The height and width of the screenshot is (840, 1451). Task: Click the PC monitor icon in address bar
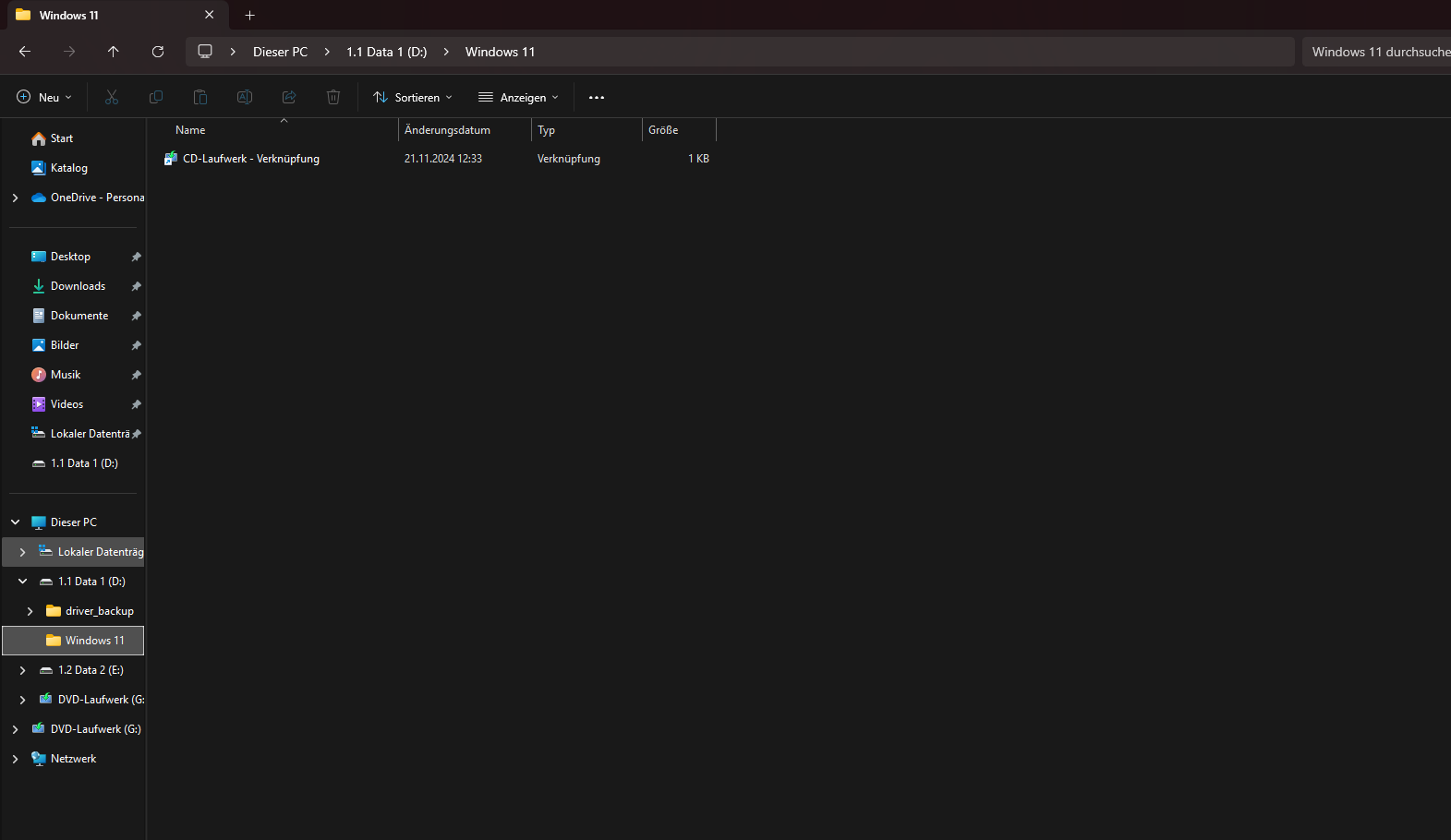click(205, 52)
